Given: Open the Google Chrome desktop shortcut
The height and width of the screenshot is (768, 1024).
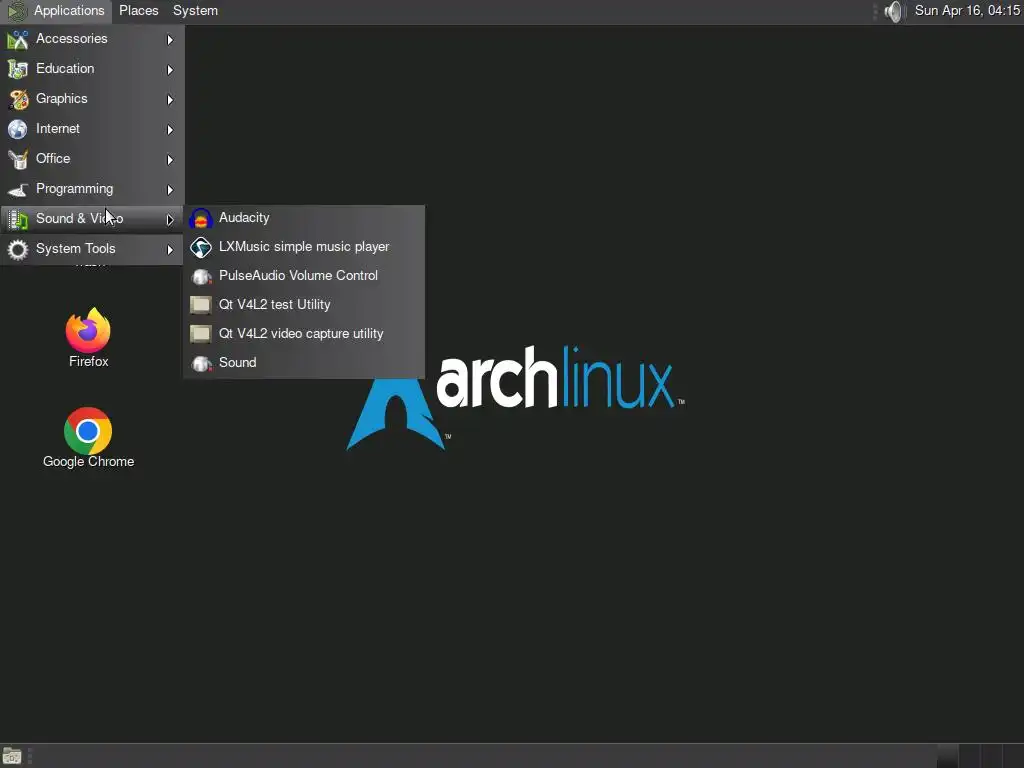Looking at the screenshot, I should pyautogui.click(x=88, y=431).
